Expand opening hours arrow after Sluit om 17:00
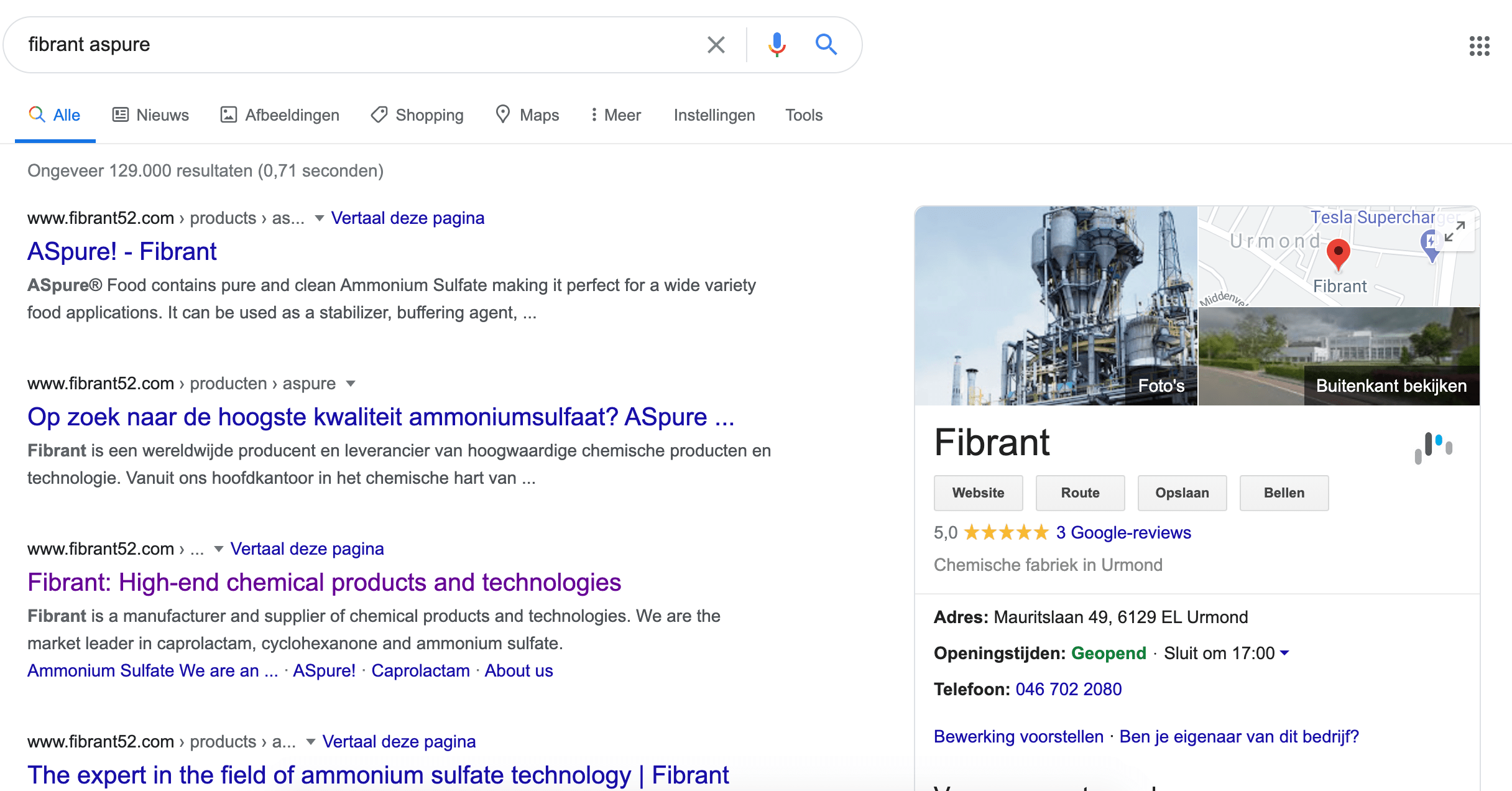Screen dimensions: 1512x791 point(1284,653)
